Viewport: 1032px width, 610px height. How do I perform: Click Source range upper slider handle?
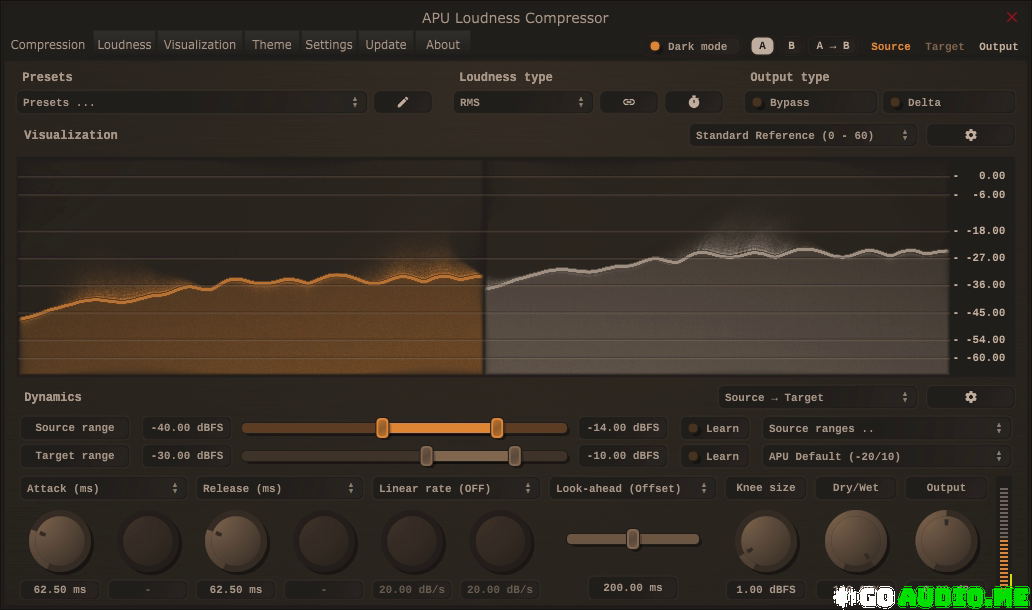(x=497, y=428)
